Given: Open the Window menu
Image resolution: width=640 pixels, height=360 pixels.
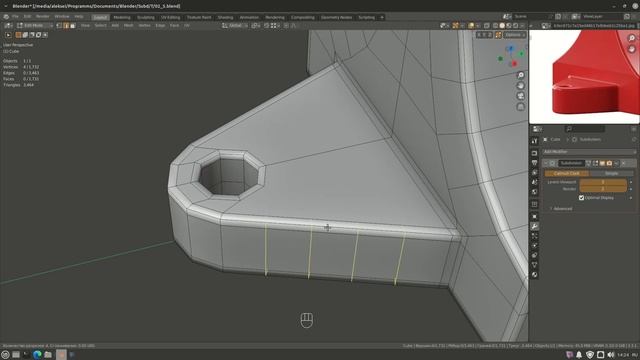Looking at the screenshot, I should point(62,17).
